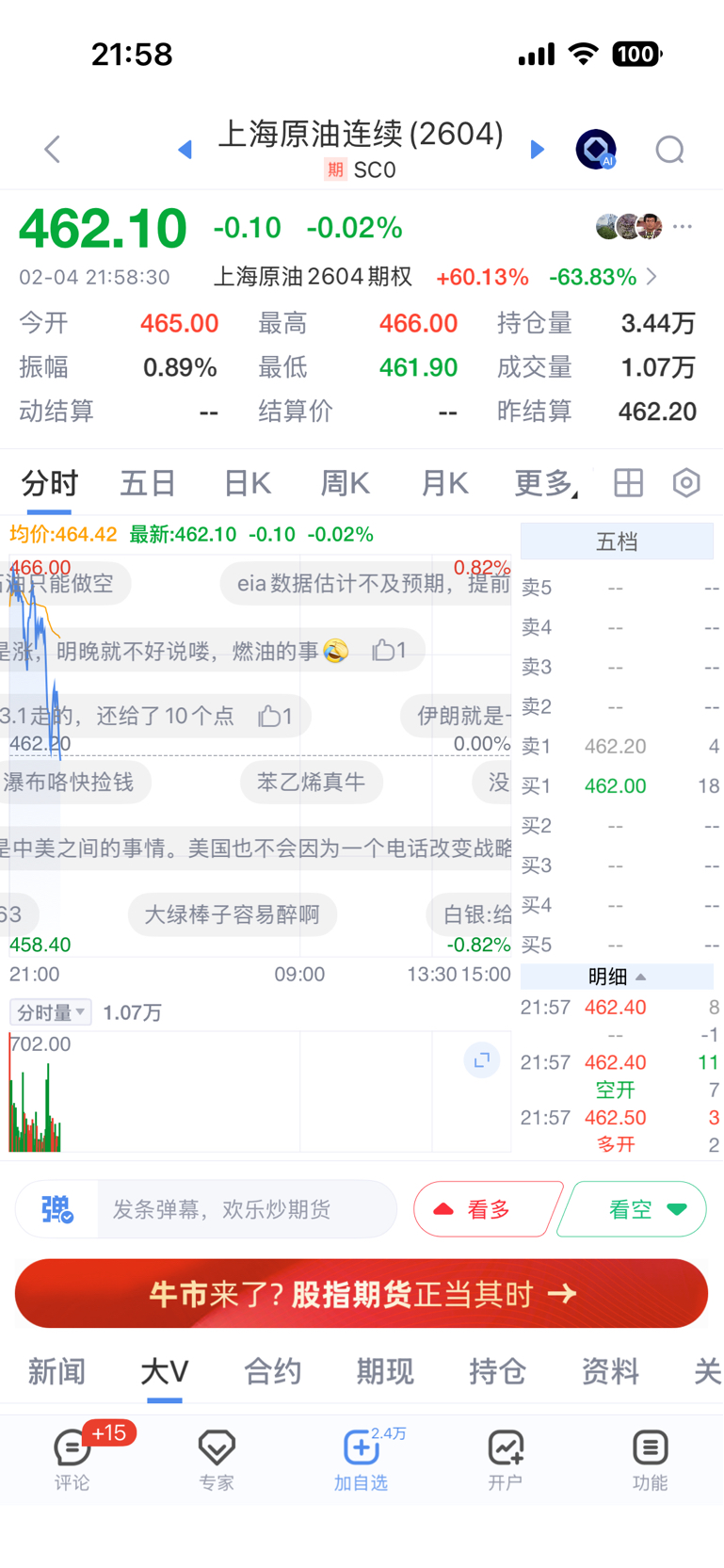Tap the 最低 461.90 value
Viewport: 724px width, 1568px height.
click(x=418, y=367)
